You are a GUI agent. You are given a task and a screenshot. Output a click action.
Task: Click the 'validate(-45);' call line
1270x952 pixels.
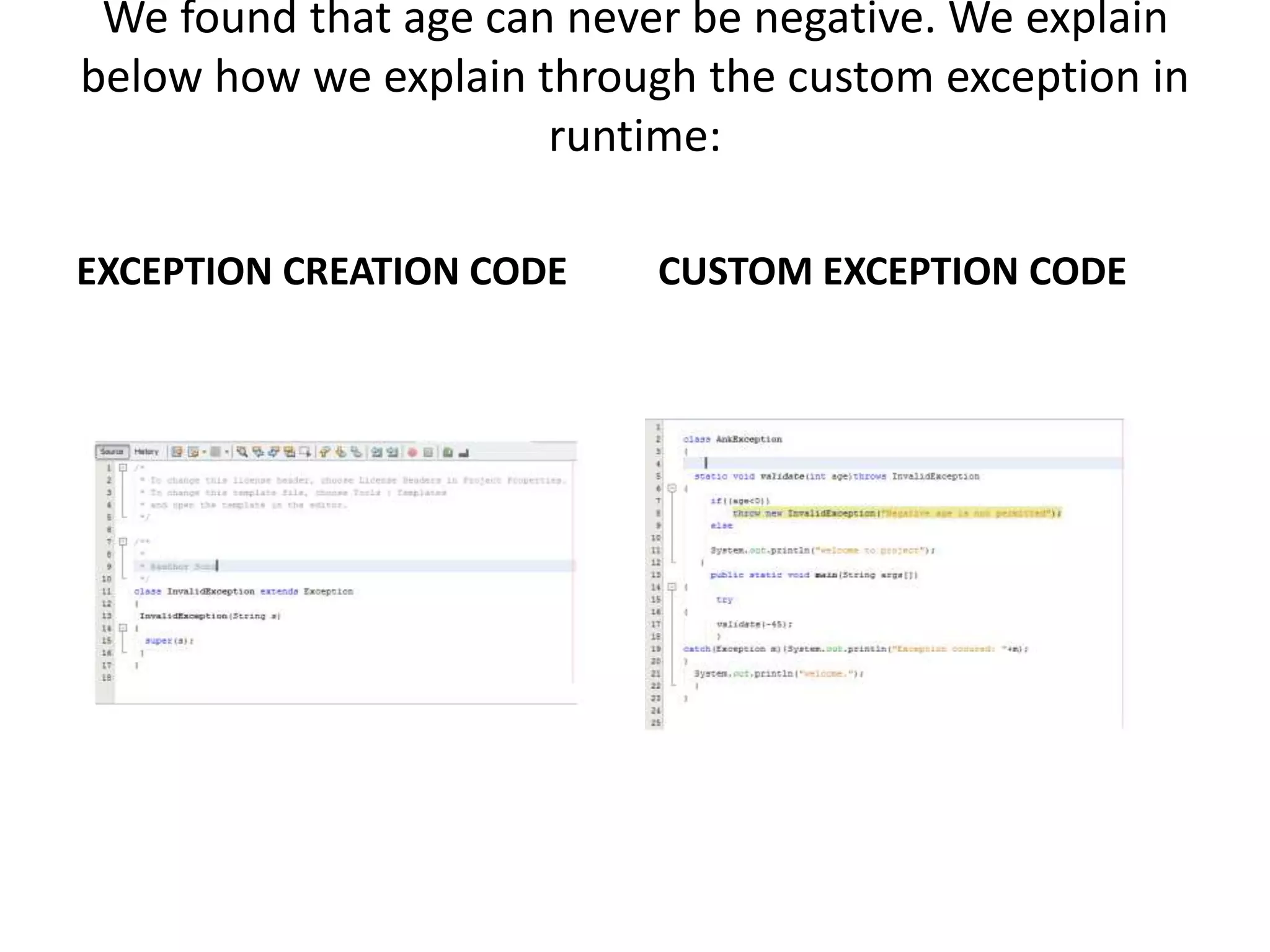(755, 624)
